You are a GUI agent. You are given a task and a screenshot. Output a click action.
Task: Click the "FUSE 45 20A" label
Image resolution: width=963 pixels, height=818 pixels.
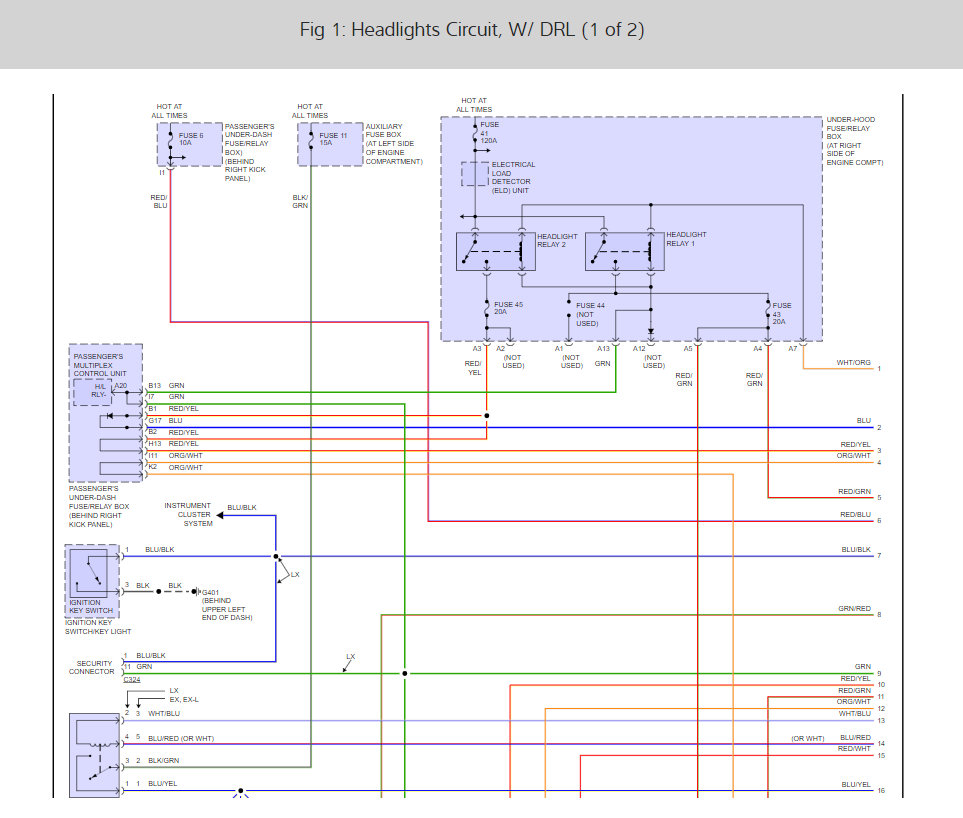[x=509, y=308]
